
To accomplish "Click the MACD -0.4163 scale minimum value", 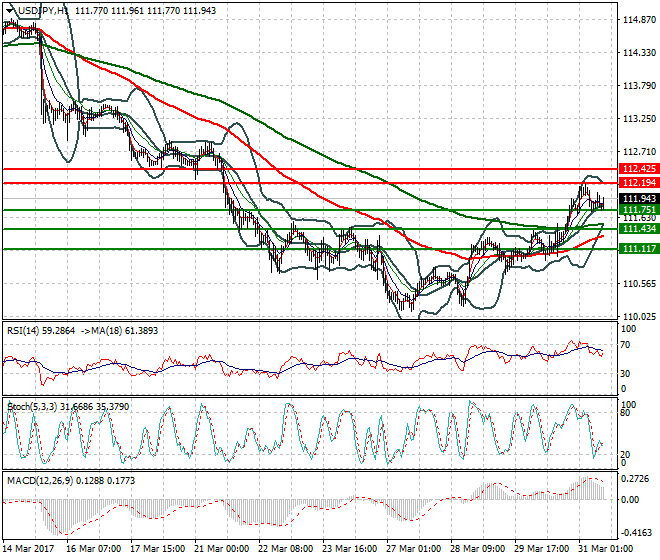I will point(635,533).
